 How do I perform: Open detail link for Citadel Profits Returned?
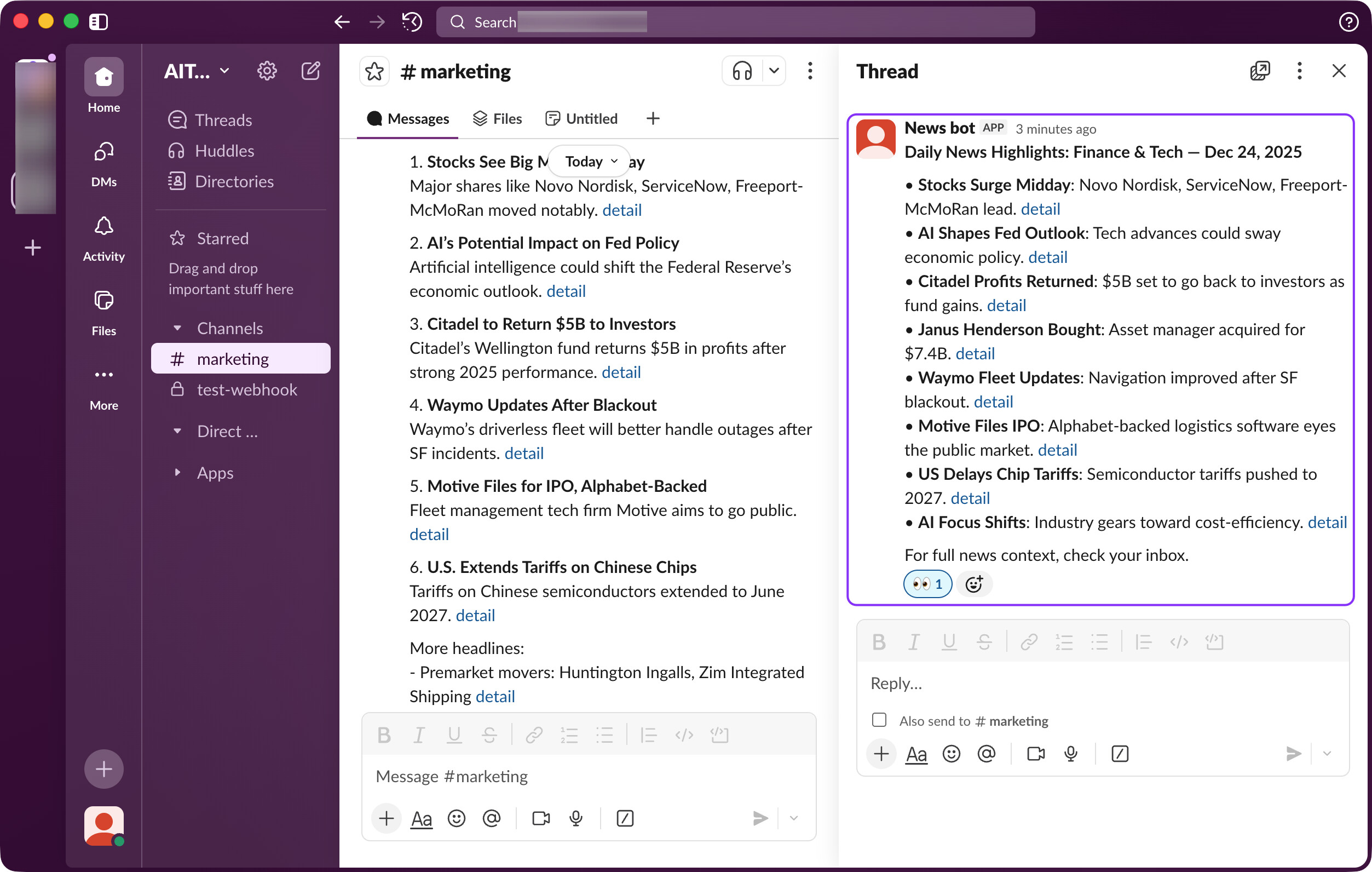pyautogui.click(x=1006, y=306)
